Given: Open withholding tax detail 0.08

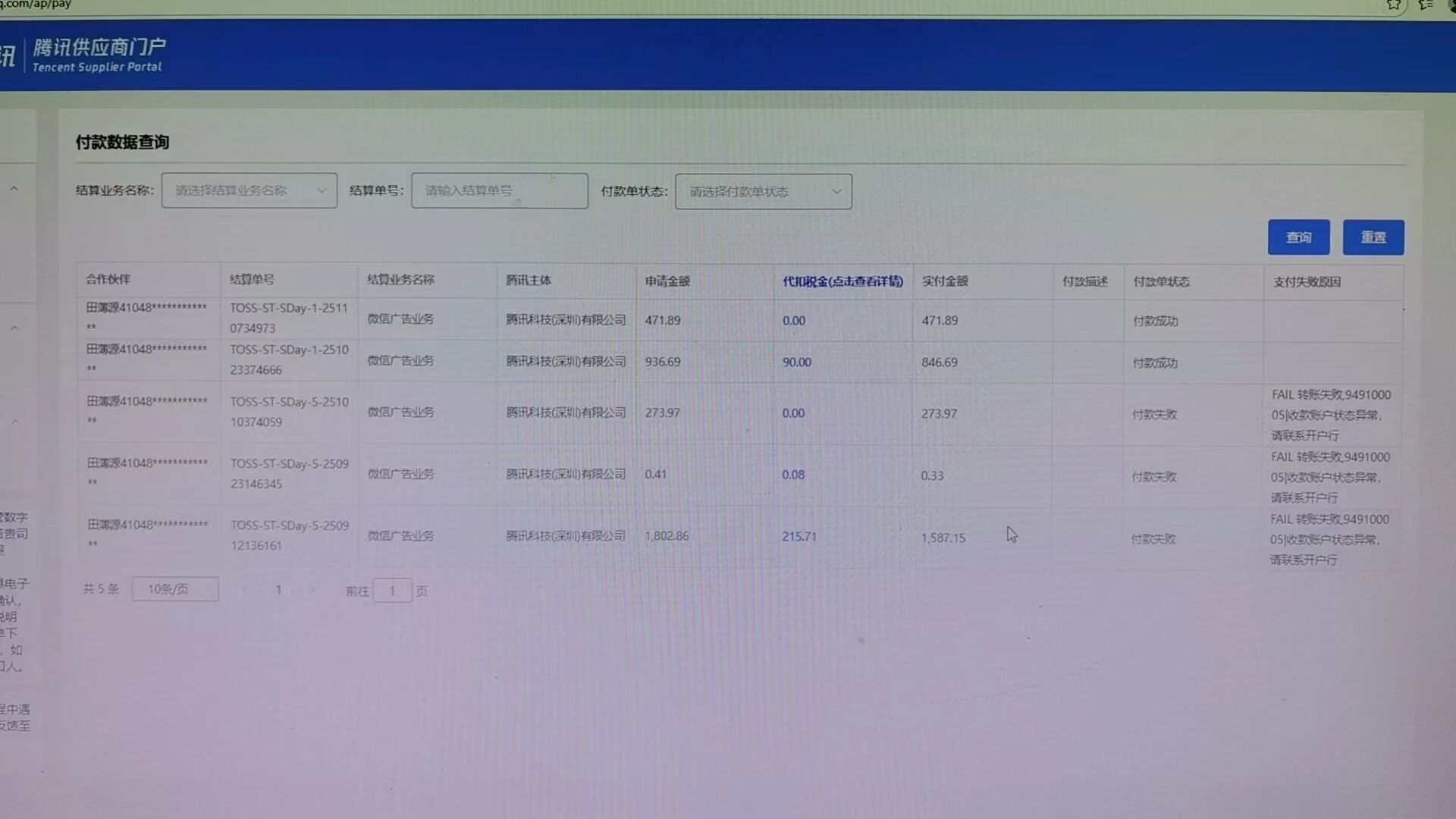Looking at the screenshot, I should click(x=793, y=475).
